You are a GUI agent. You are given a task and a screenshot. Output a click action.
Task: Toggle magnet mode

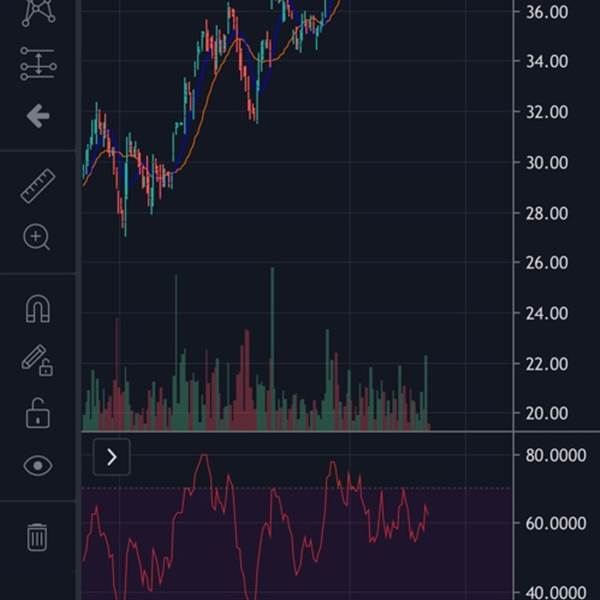tap(38, 308)
